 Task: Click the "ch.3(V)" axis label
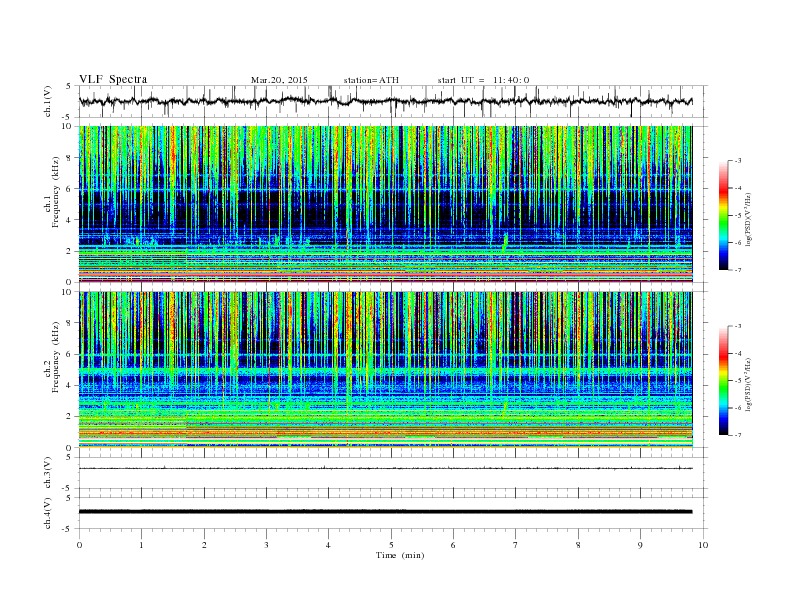pos(48,473)
